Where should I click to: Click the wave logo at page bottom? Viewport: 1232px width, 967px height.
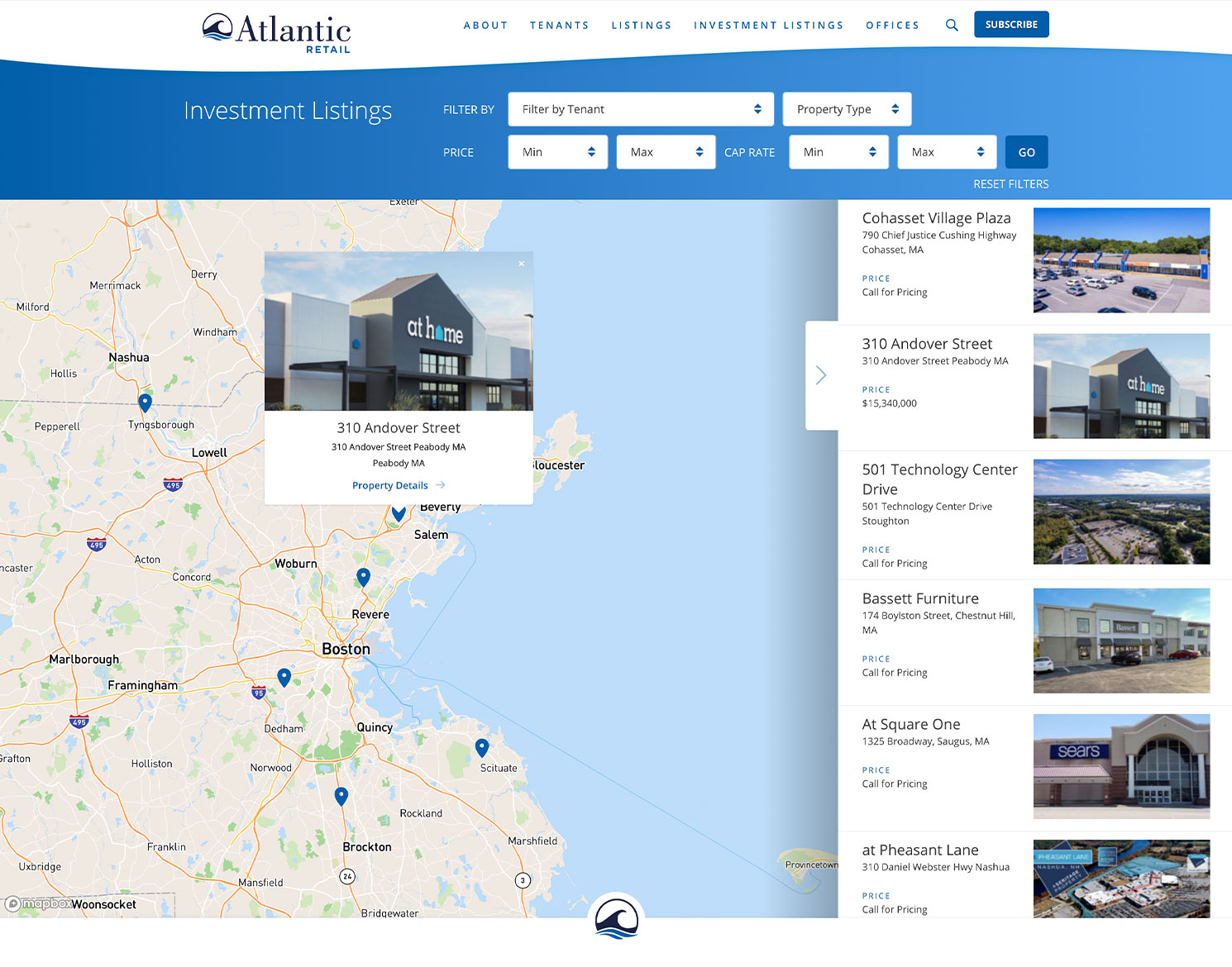(x=617, y=920)
